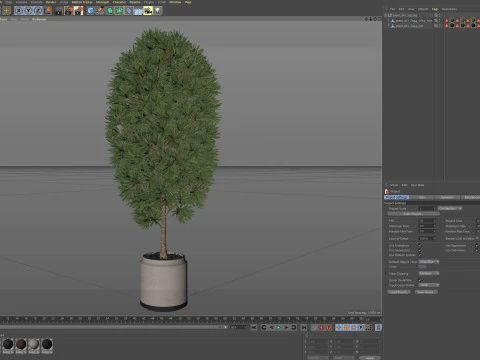Click the Save Preset button

click(x=426, y=292)
